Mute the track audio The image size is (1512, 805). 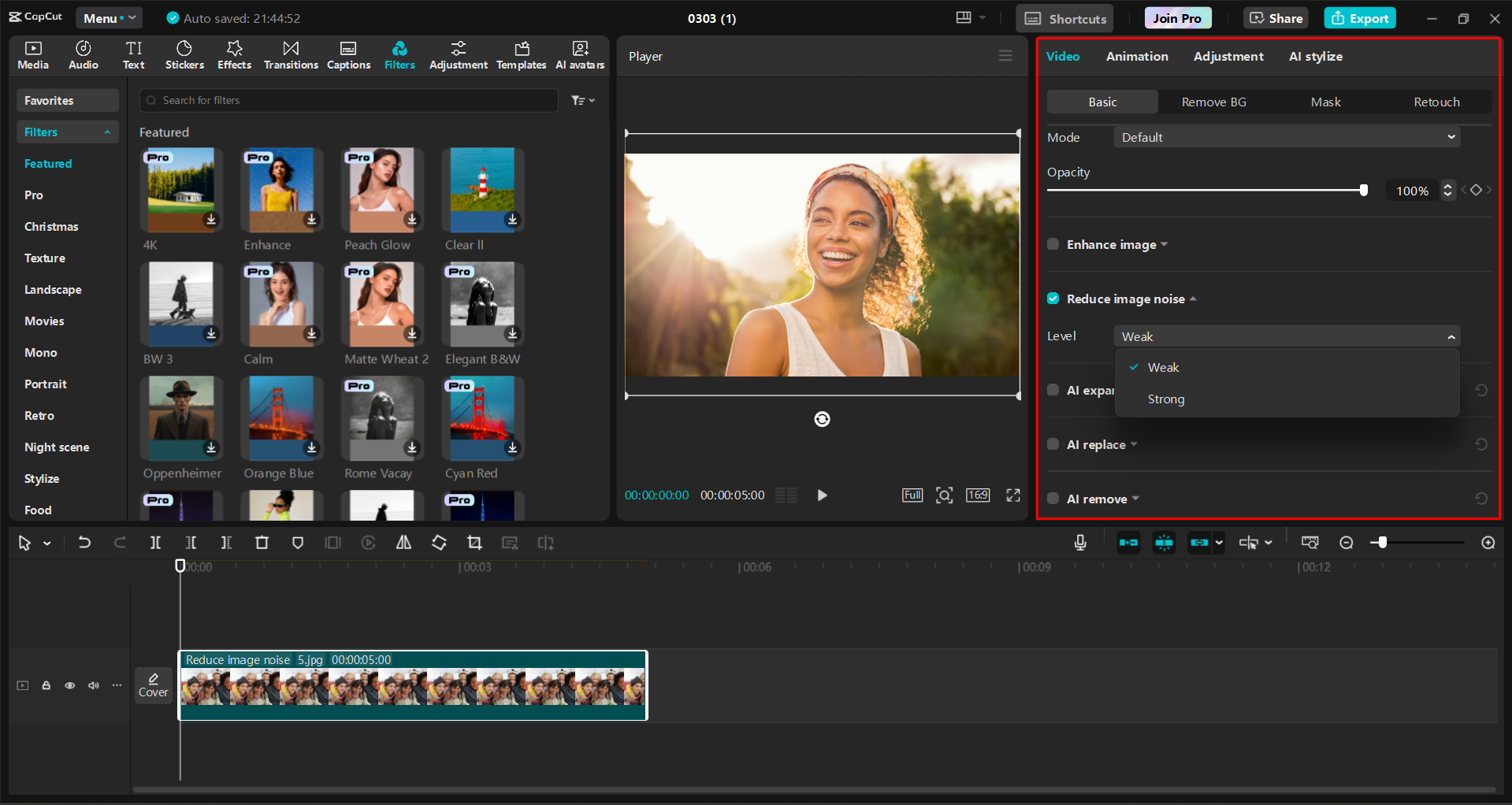point(94,685)
